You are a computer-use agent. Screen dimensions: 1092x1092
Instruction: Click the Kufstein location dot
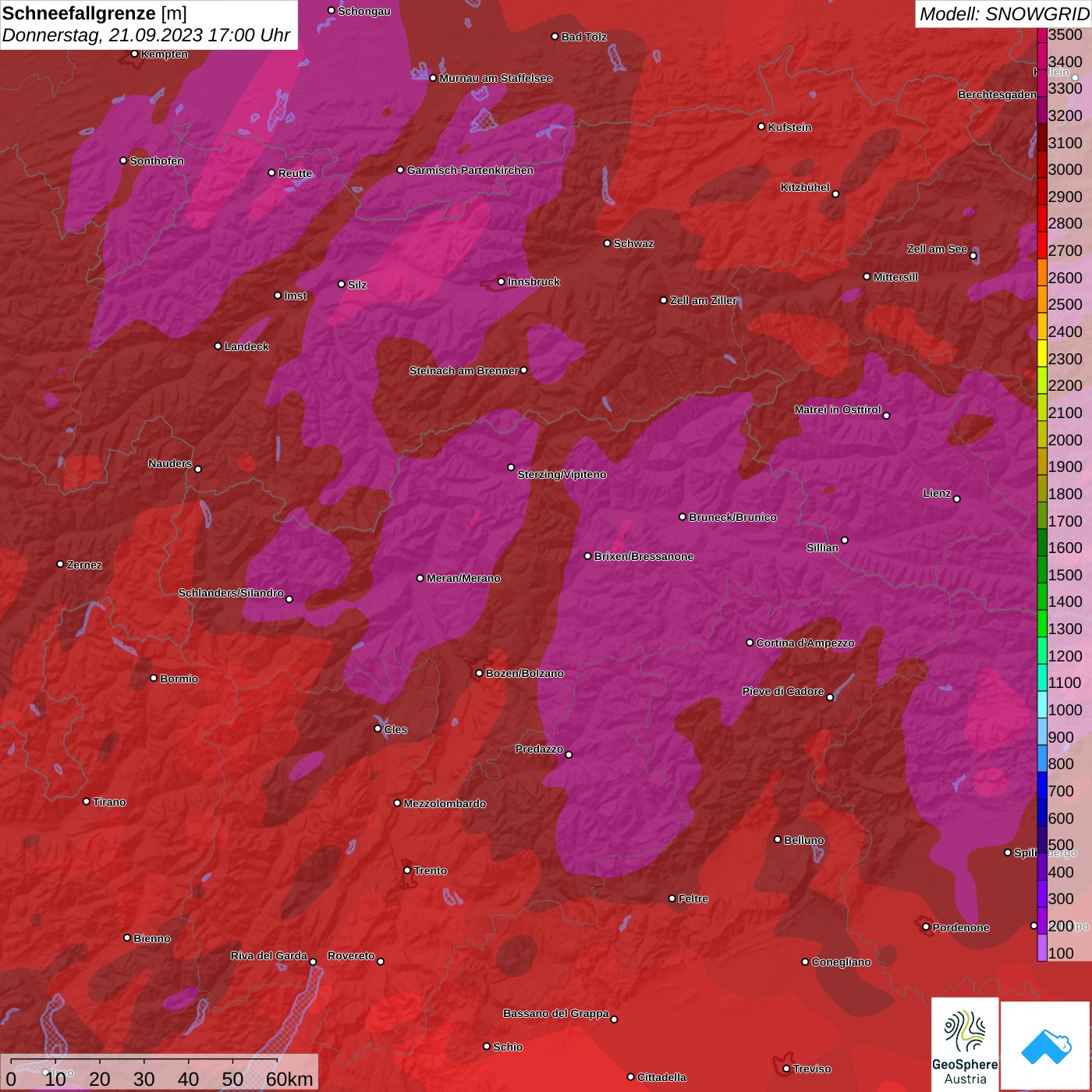[x=762, y=126]
